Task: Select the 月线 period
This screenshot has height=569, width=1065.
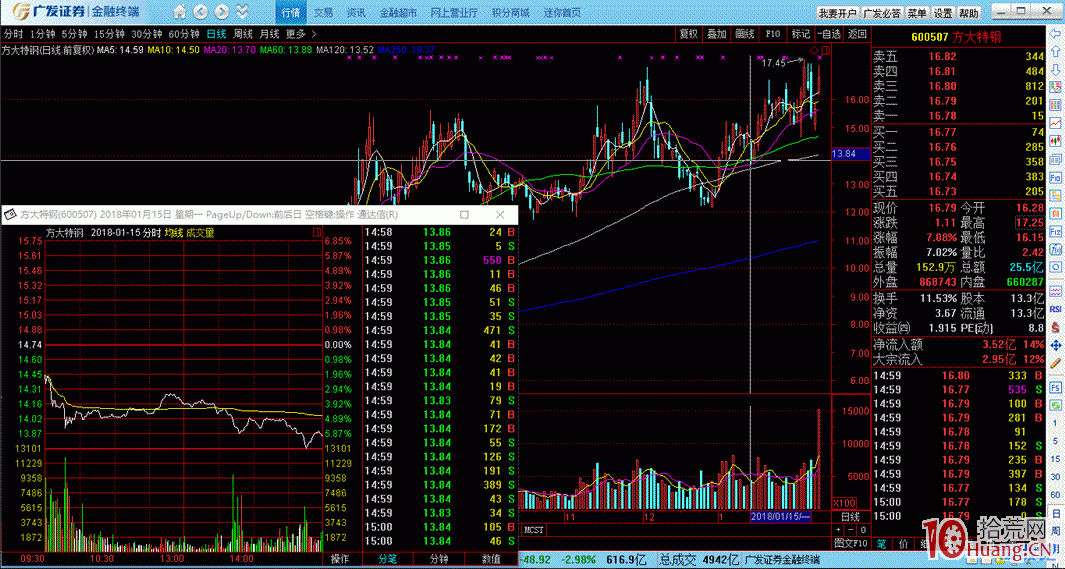Action: [269, 33]
